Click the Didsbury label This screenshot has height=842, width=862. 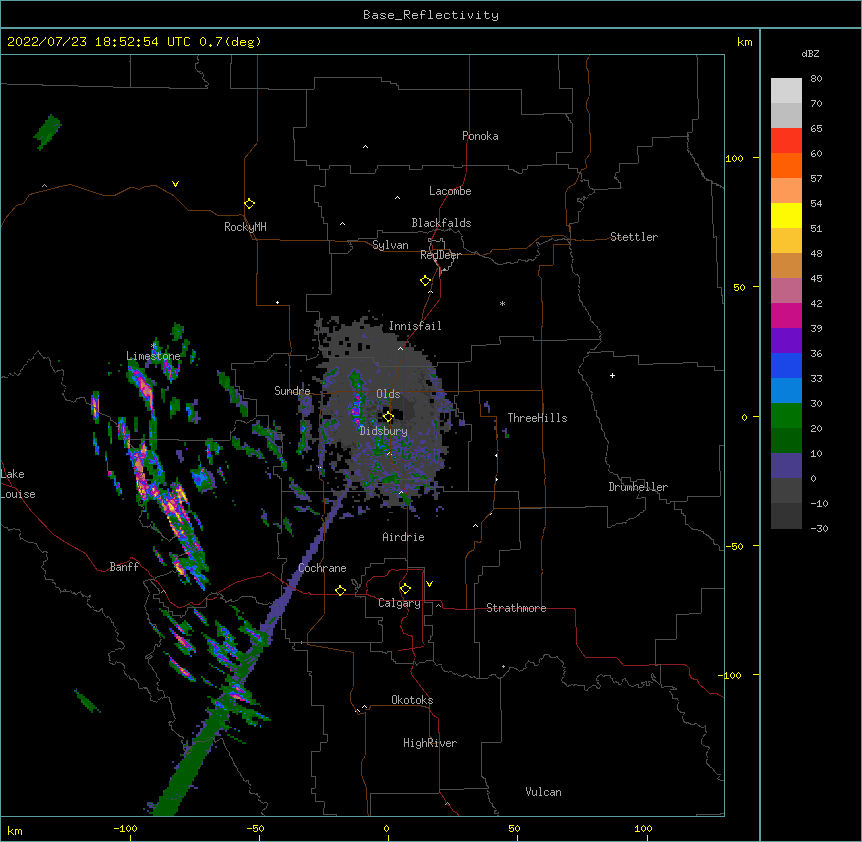tap(384, 431)
